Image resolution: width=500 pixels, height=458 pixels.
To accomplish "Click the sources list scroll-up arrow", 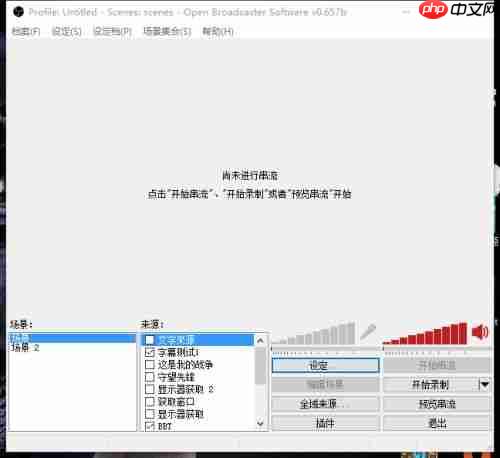I will tap(261, 341).
